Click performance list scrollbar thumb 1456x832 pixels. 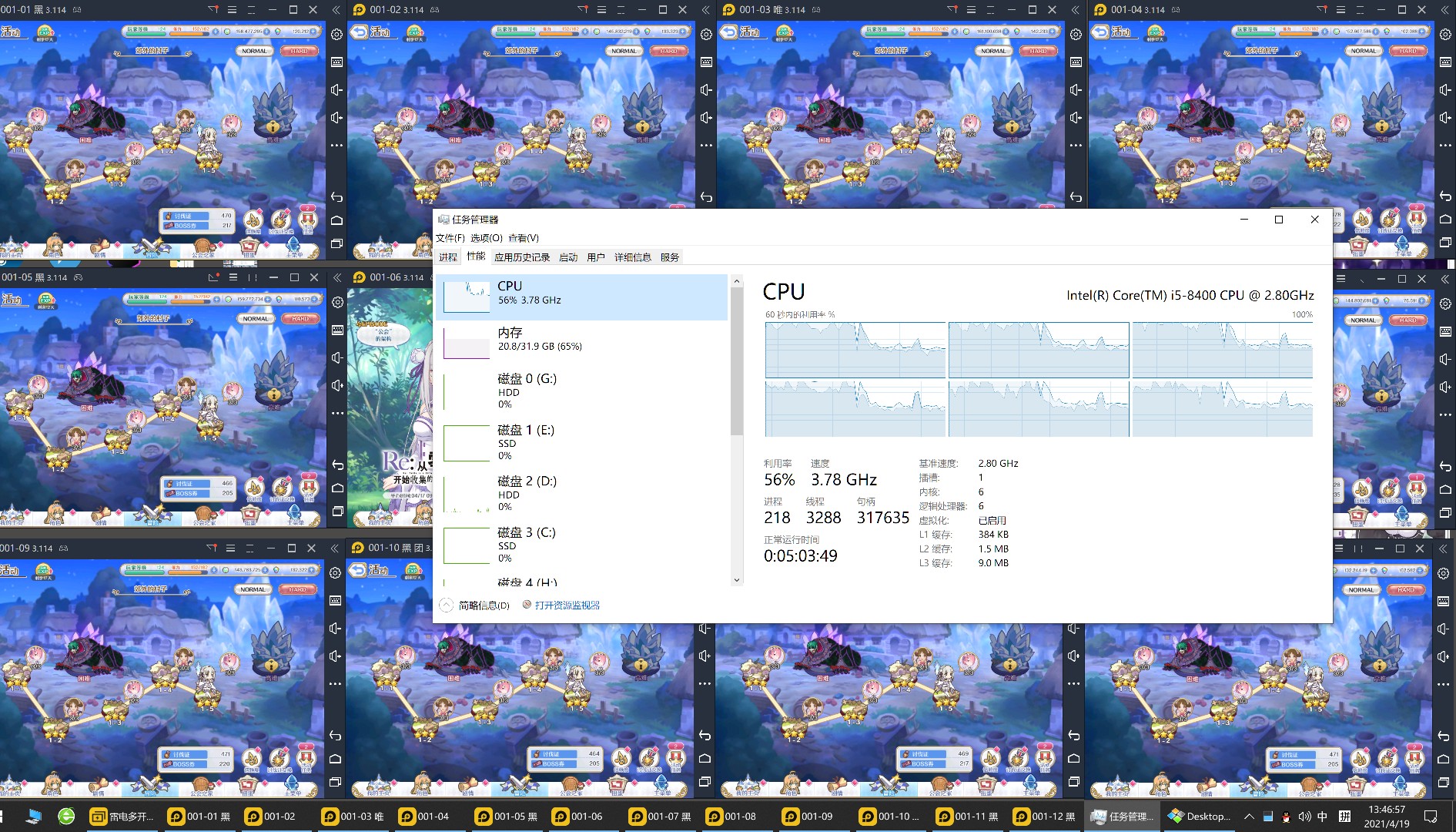click(737, 362)
